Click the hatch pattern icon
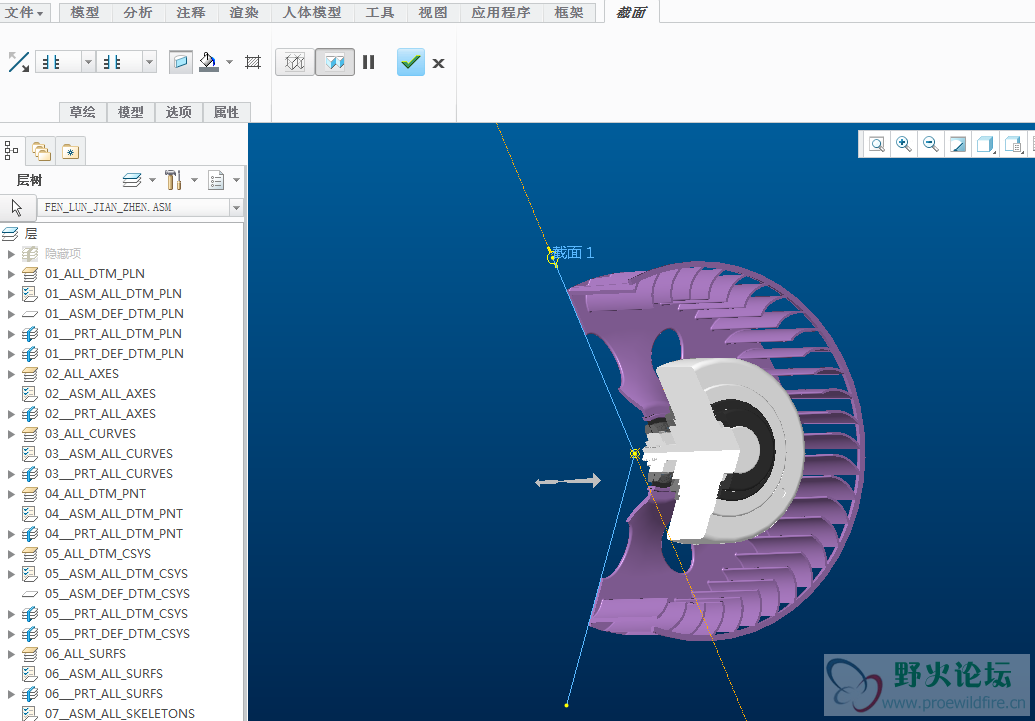 point(253,62)
